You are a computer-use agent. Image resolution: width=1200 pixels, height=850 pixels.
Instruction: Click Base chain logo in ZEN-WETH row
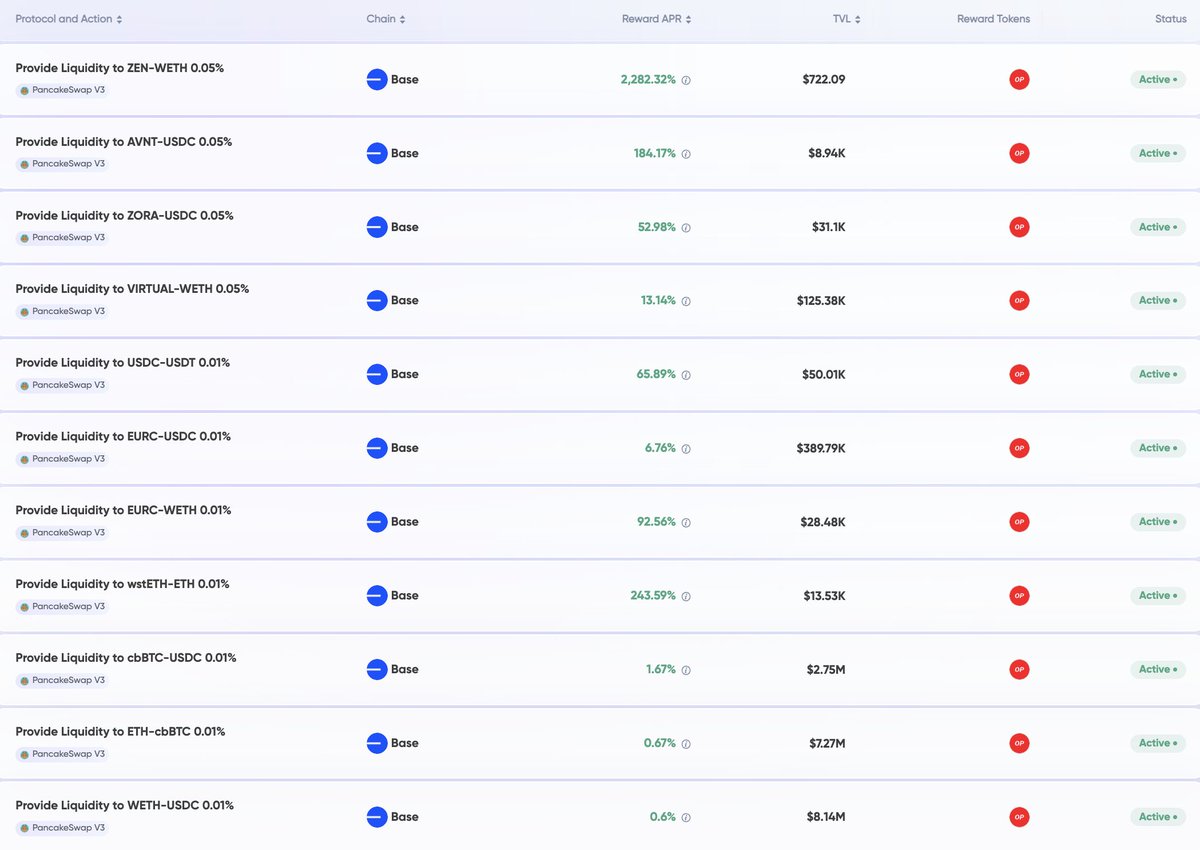tap(377, 79)
